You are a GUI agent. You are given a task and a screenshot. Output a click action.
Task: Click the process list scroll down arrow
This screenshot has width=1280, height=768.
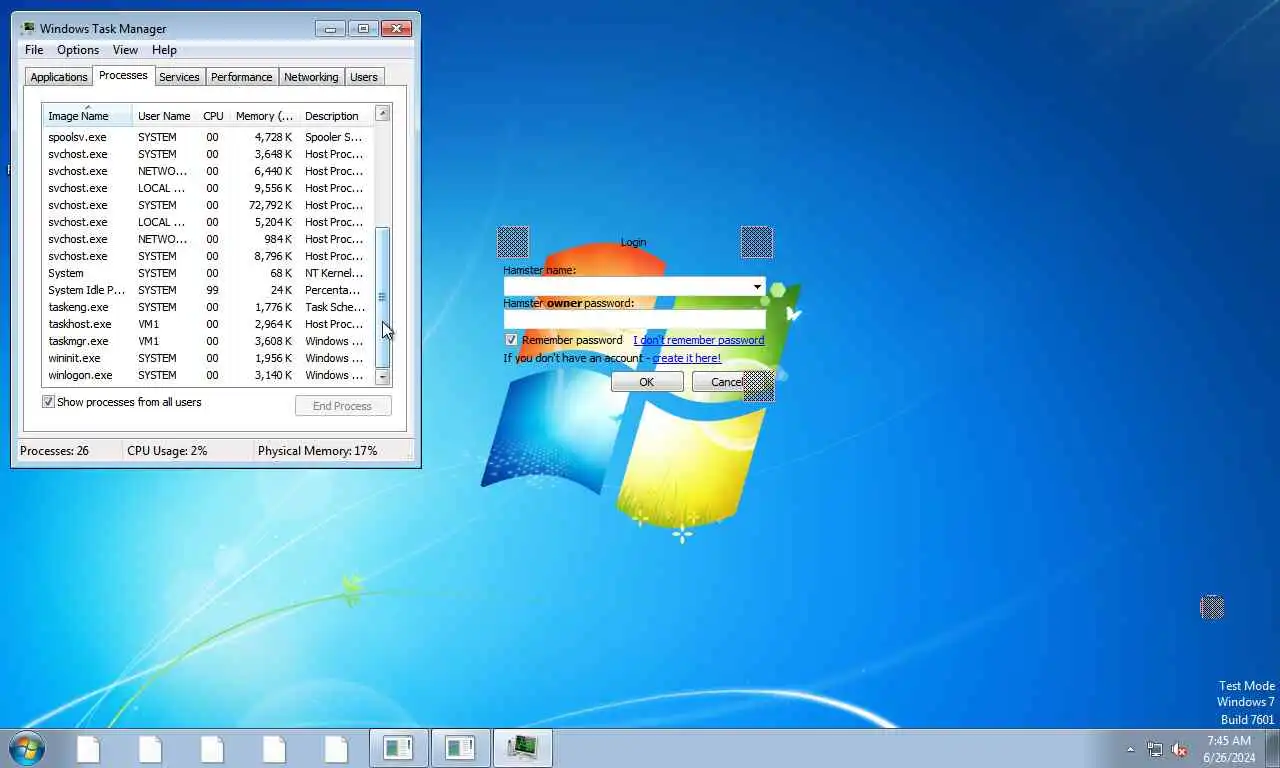382,377
